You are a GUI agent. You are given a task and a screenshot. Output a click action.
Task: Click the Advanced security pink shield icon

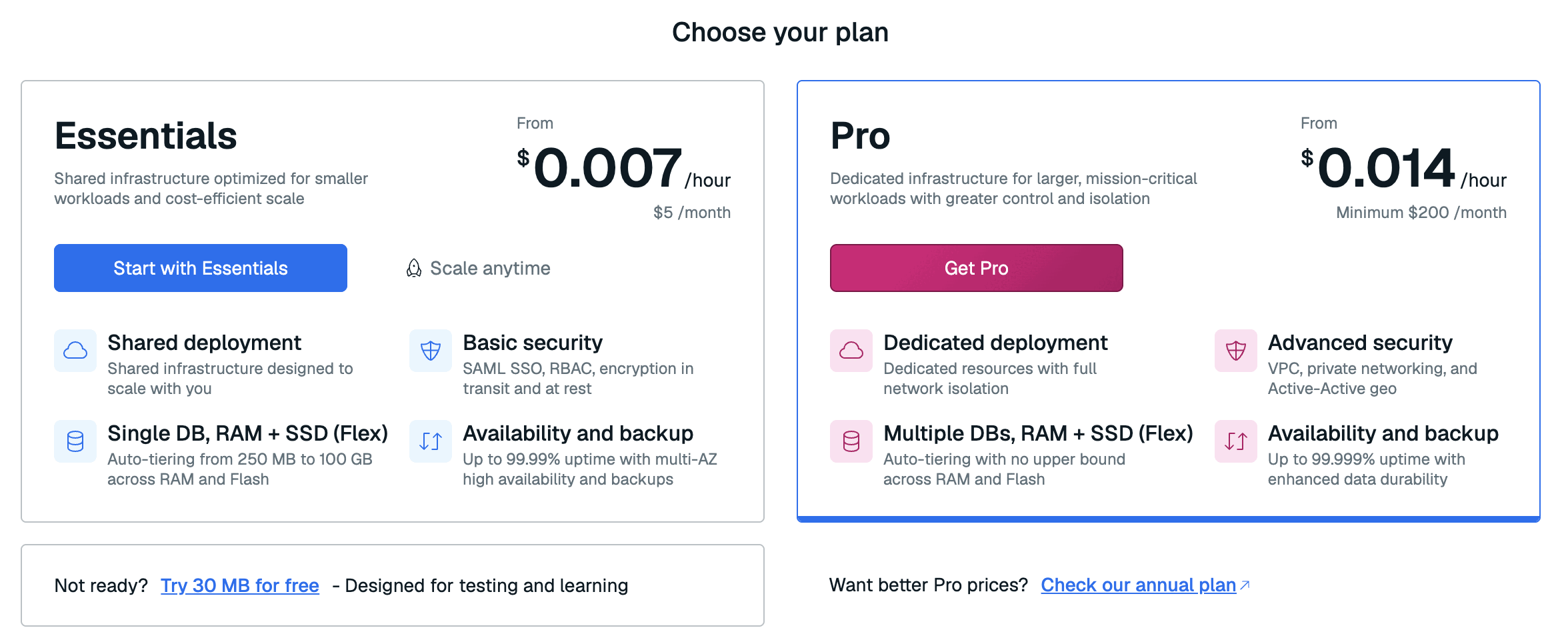[1236, 351]
